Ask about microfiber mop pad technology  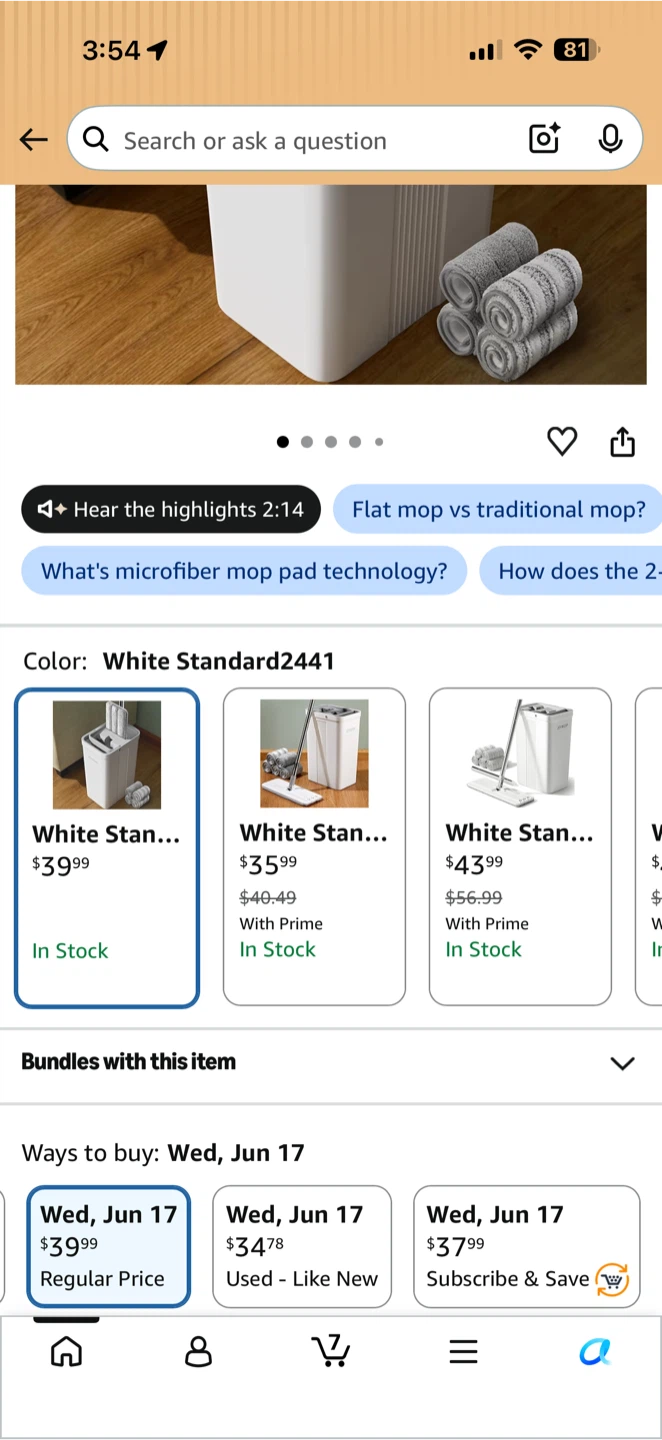click(244, 571)
